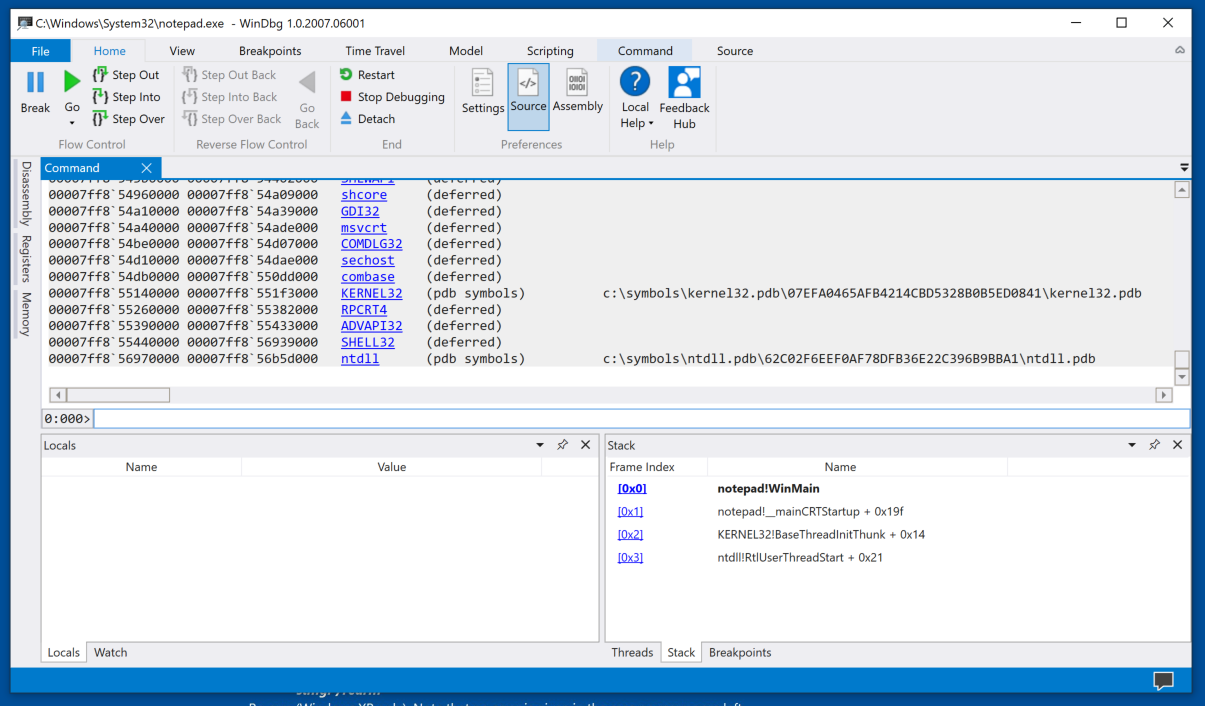Open the Settings preferences icon
Image resolution: width=1205 pixels, height=706 pixels.
pos(483,84)
